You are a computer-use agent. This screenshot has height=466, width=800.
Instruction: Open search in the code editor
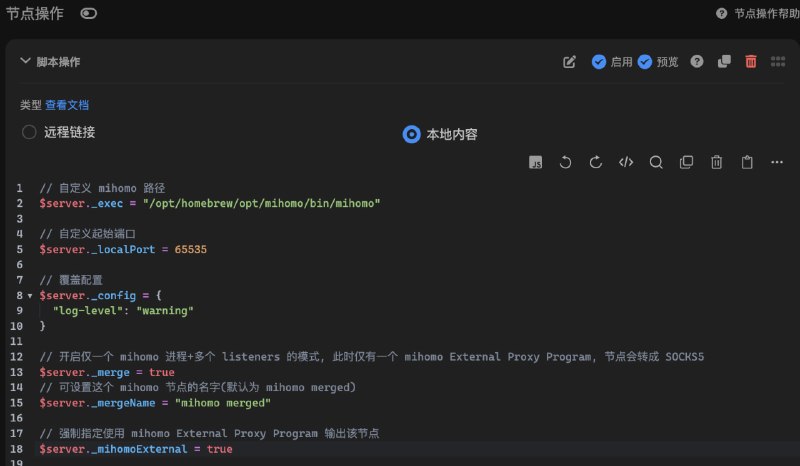pyautogui.click(x=656, y=163)
